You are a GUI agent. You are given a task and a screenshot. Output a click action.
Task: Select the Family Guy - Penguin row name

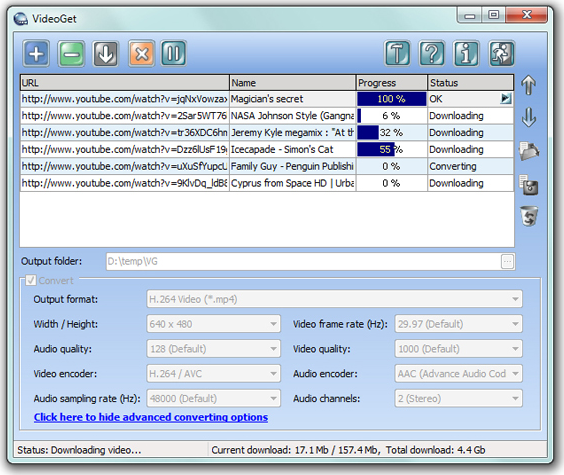pos(292,166)
